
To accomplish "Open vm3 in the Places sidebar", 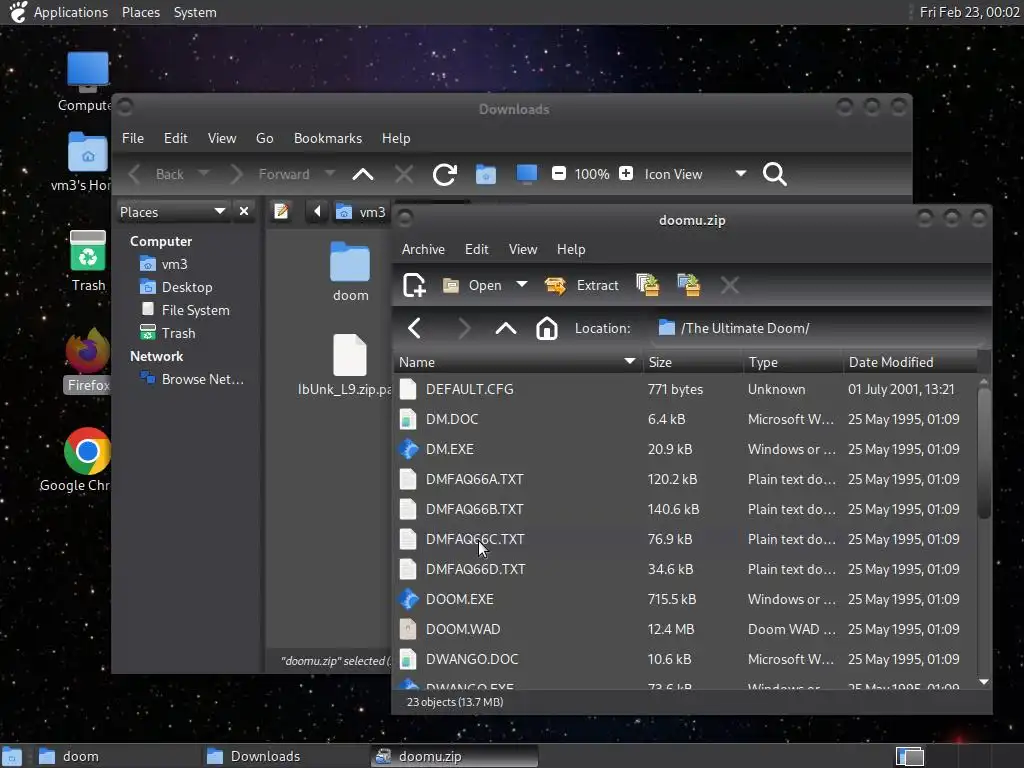I will click(x=174, y=264).
